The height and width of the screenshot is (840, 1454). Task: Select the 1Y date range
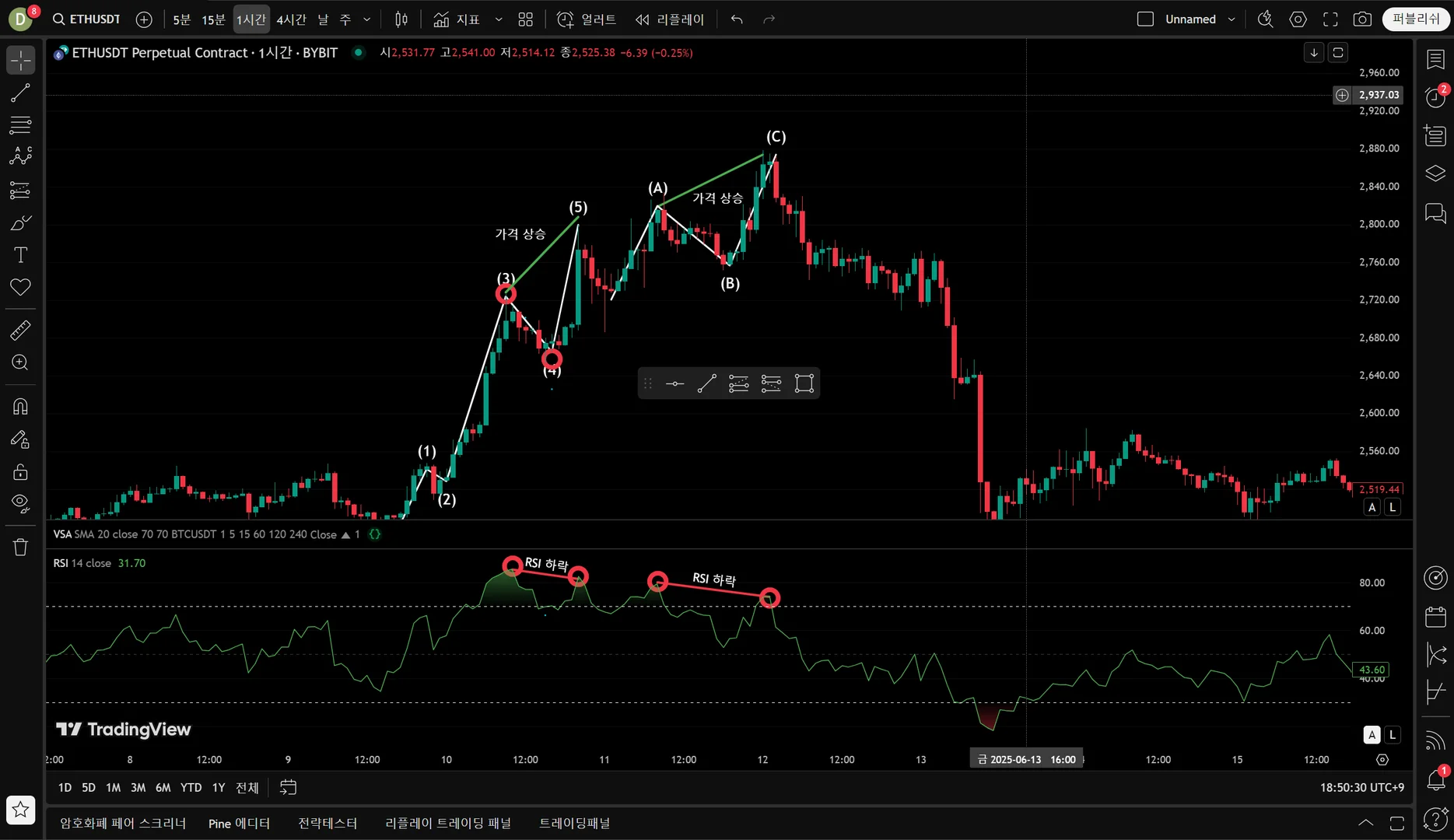pyautogui.click(x=219, y=788)
